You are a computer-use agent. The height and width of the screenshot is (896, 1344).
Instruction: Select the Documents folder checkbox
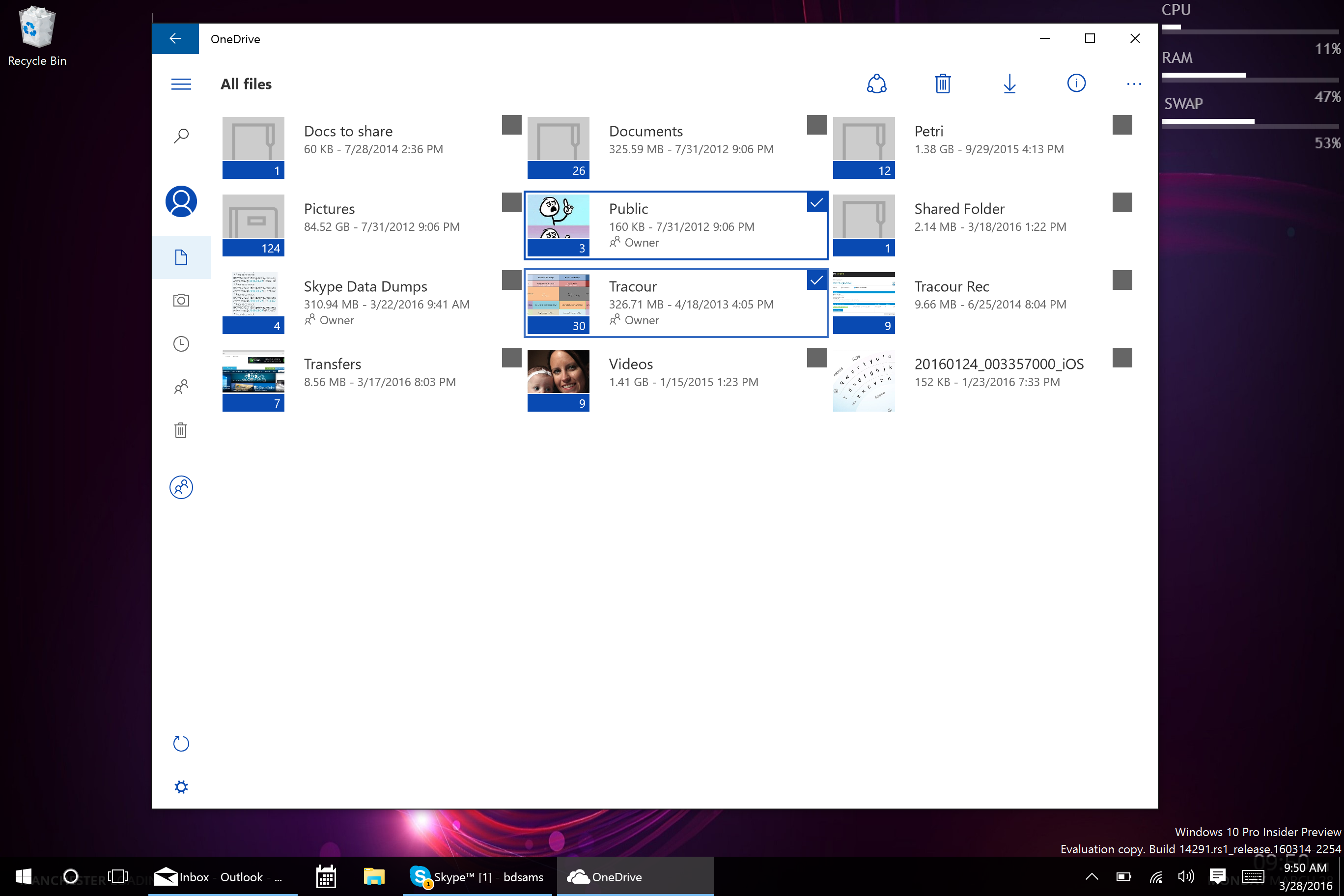(x=816, y=125)
